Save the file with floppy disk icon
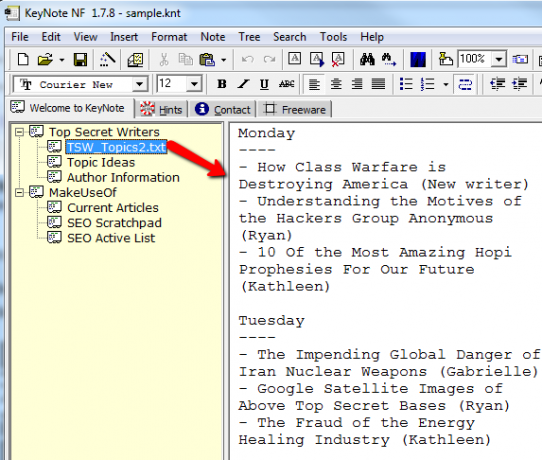Image resolution: width=542 pixels, height=460 pixels. point(80,59)
